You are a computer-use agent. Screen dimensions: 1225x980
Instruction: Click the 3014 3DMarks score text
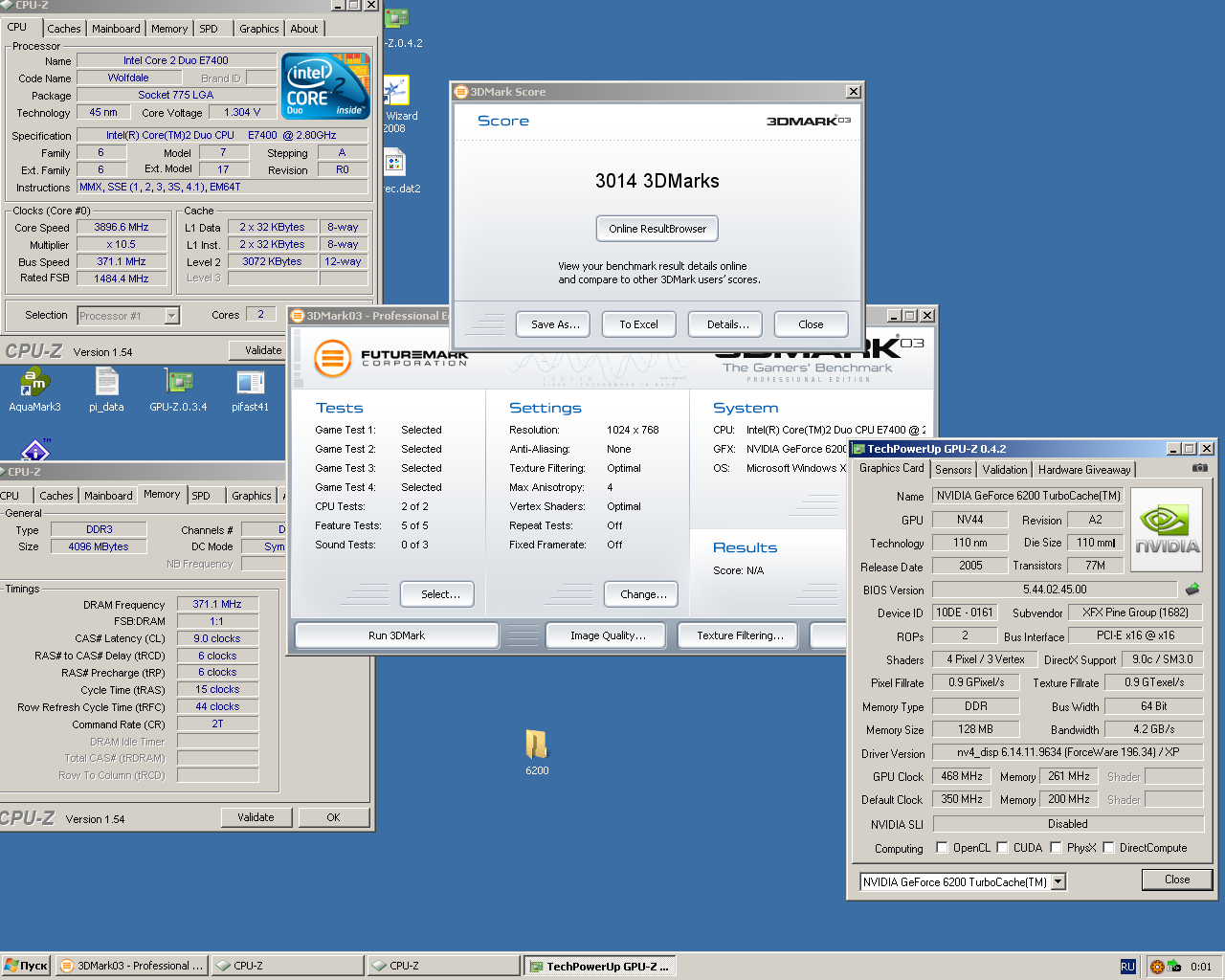point(657,181)
